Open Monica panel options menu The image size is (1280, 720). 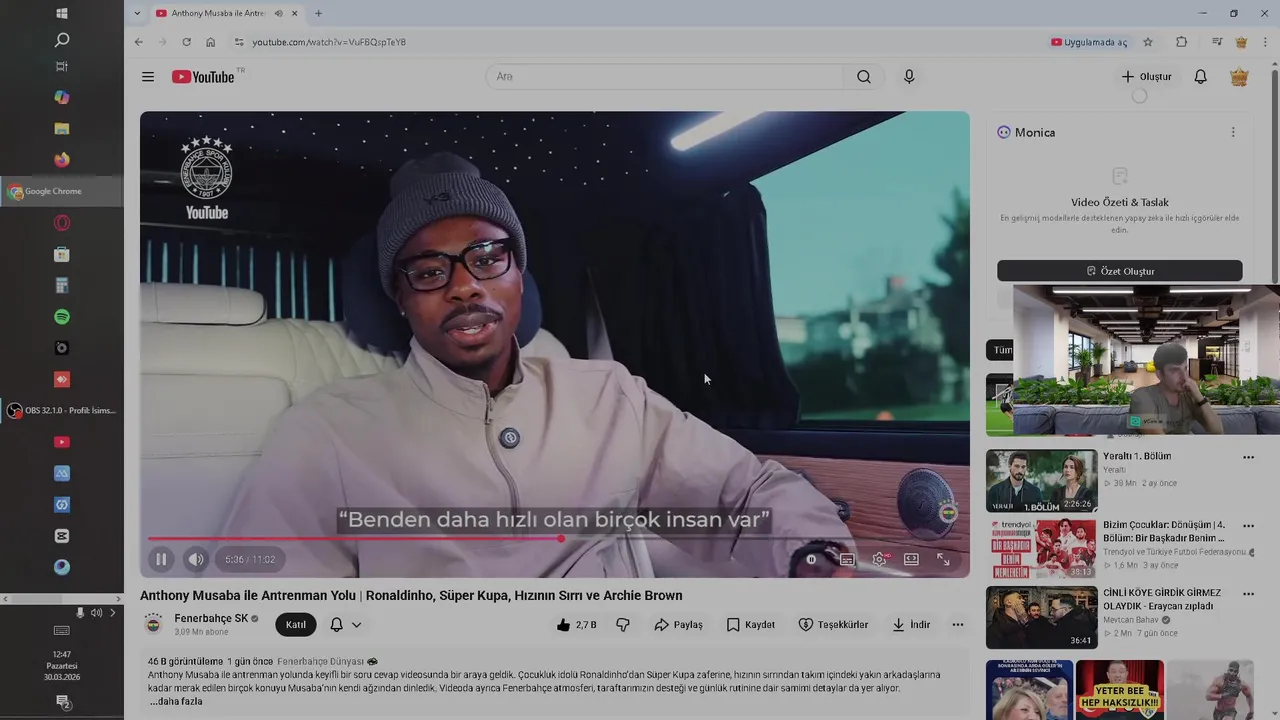pyautogui.click(x=1233, y=132)
